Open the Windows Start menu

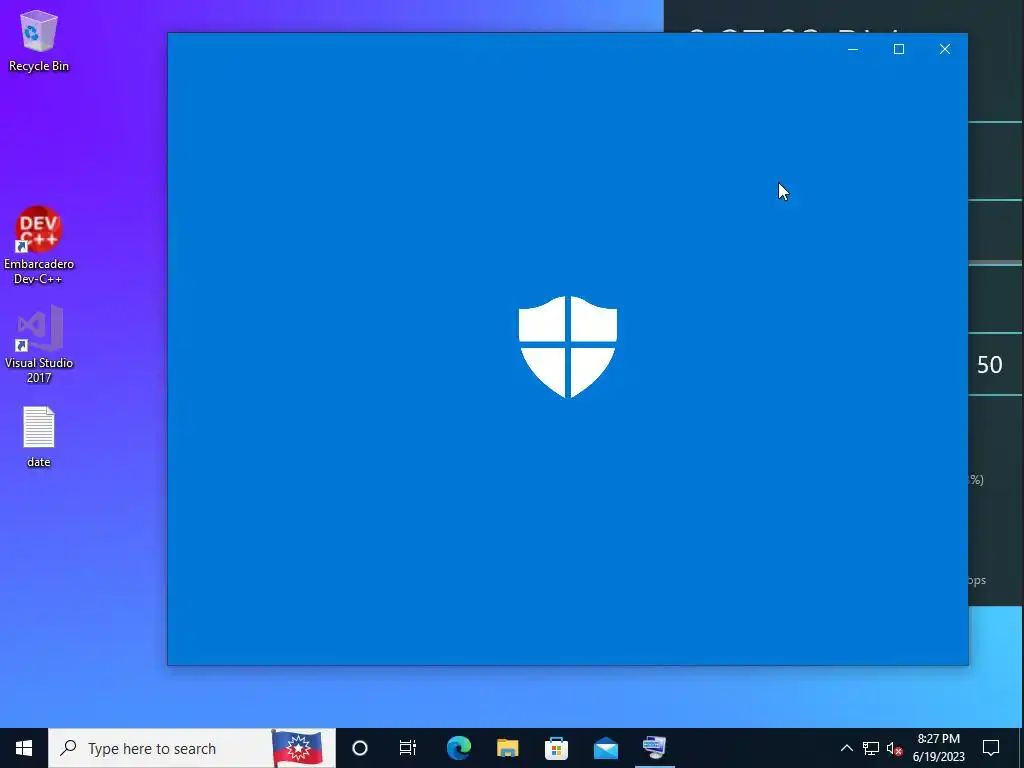[x=24, y=748]
